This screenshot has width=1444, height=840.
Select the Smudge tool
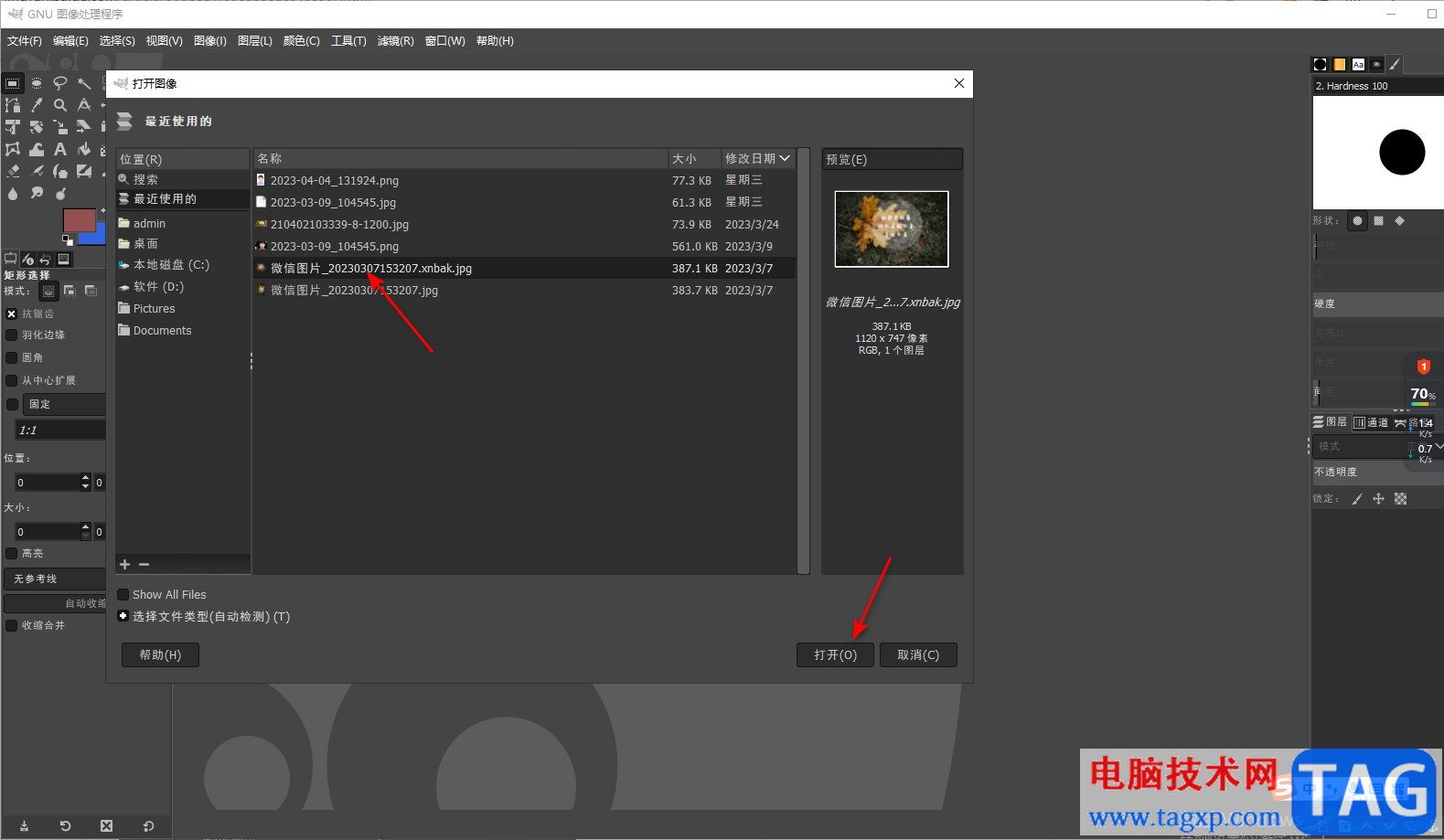point(37,193)
